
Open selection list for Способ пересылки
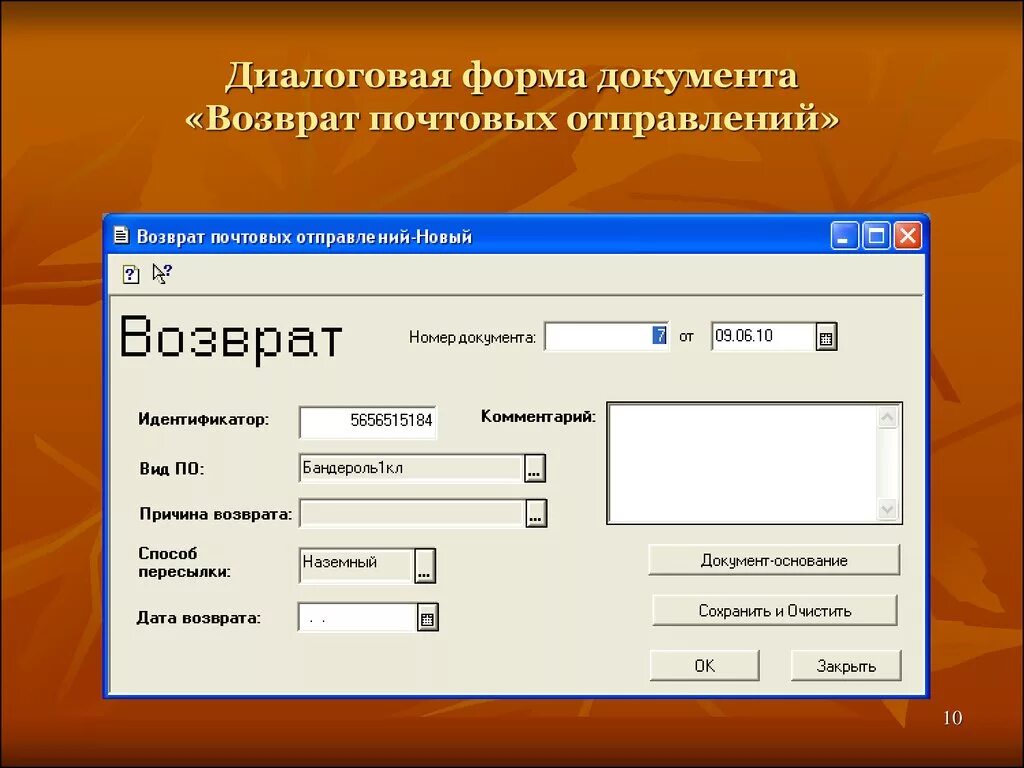pyautogui.click(x=425, y=566)
